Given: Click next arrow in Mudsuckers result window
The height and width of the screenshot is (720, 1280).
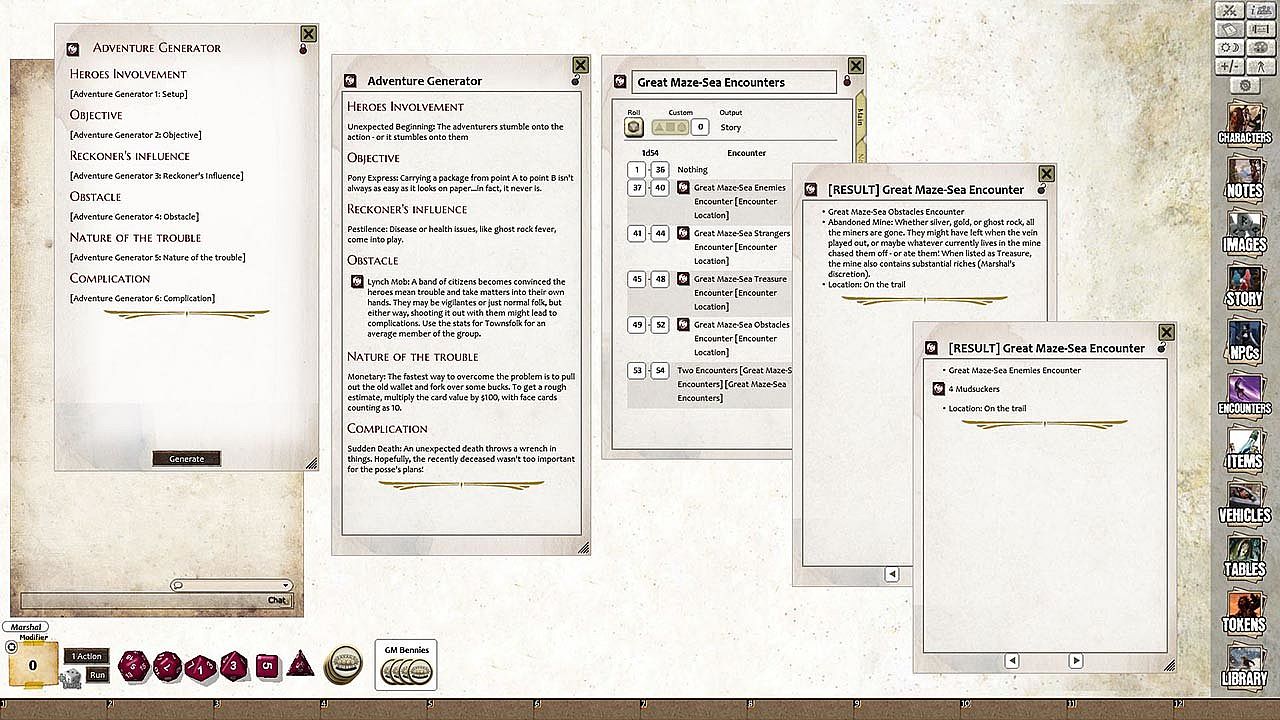Looking at the screenshot, I should 1076,661.
